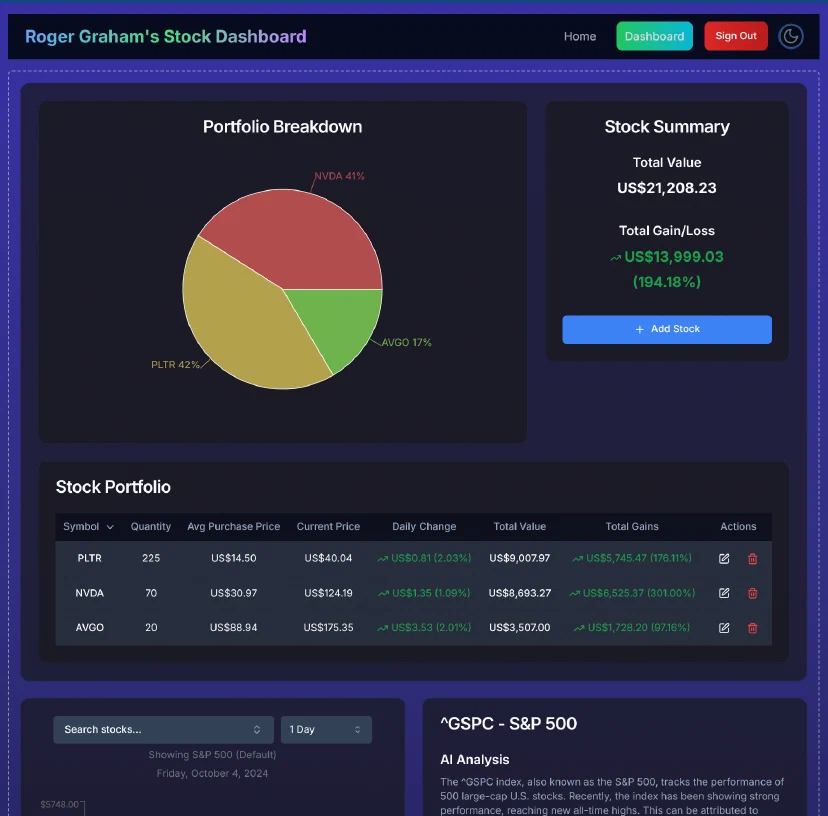Click NVDA avg price US$30.97

pyautogui.click(x=233, y=593)
